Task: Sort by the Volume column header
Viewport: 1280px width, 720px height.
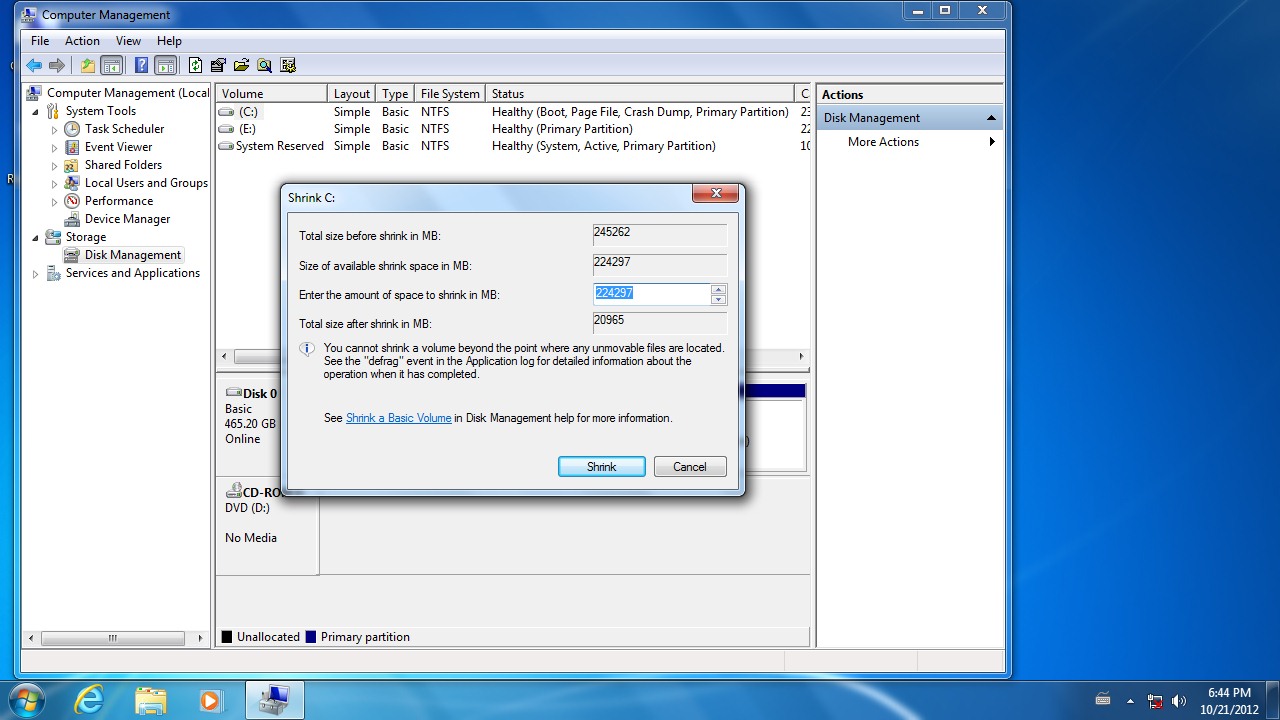Action: pos(272,94)
